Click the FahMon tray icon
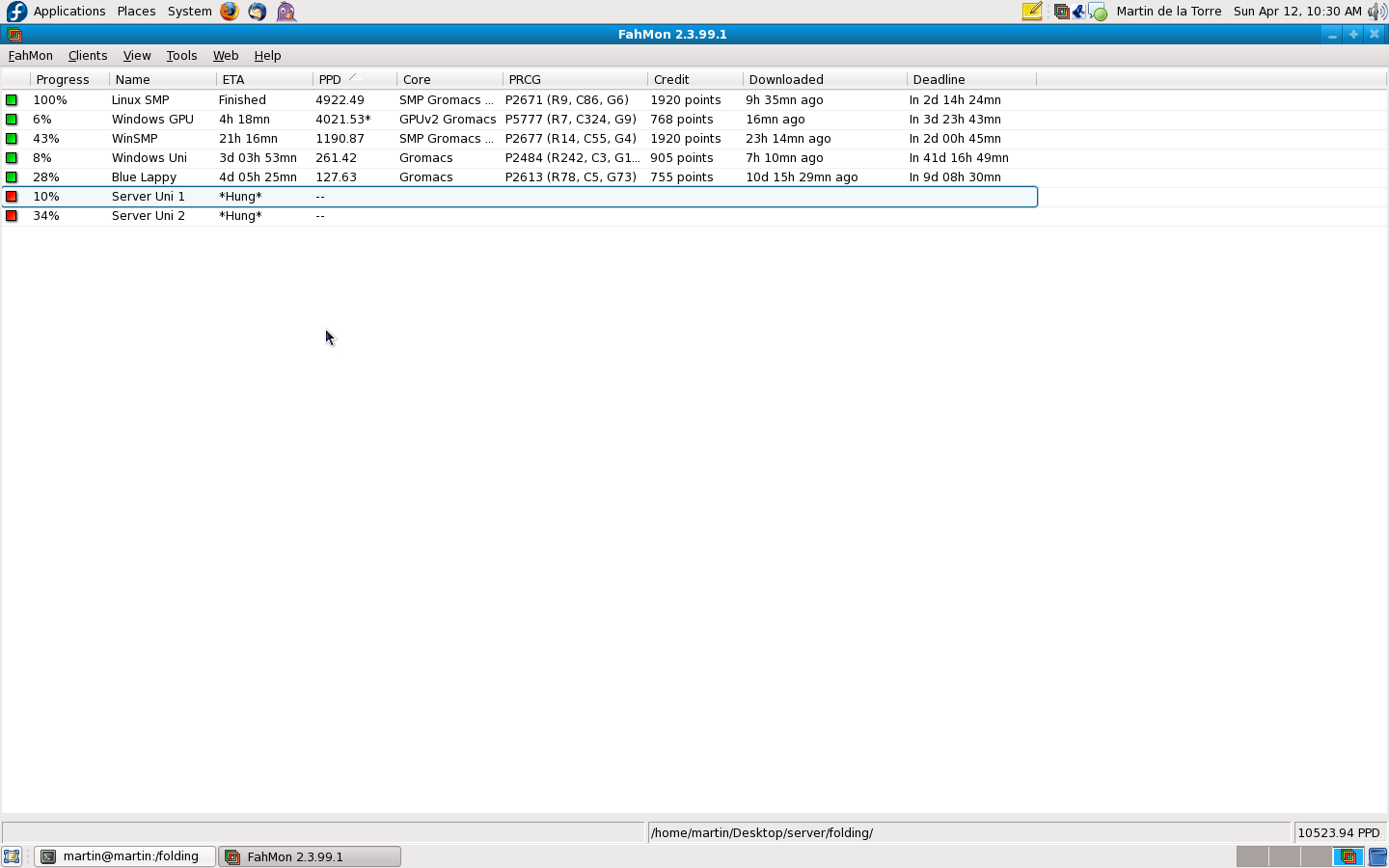Screen dimensions: 1389x868 pyautogui.click(x=1061, y=12)
